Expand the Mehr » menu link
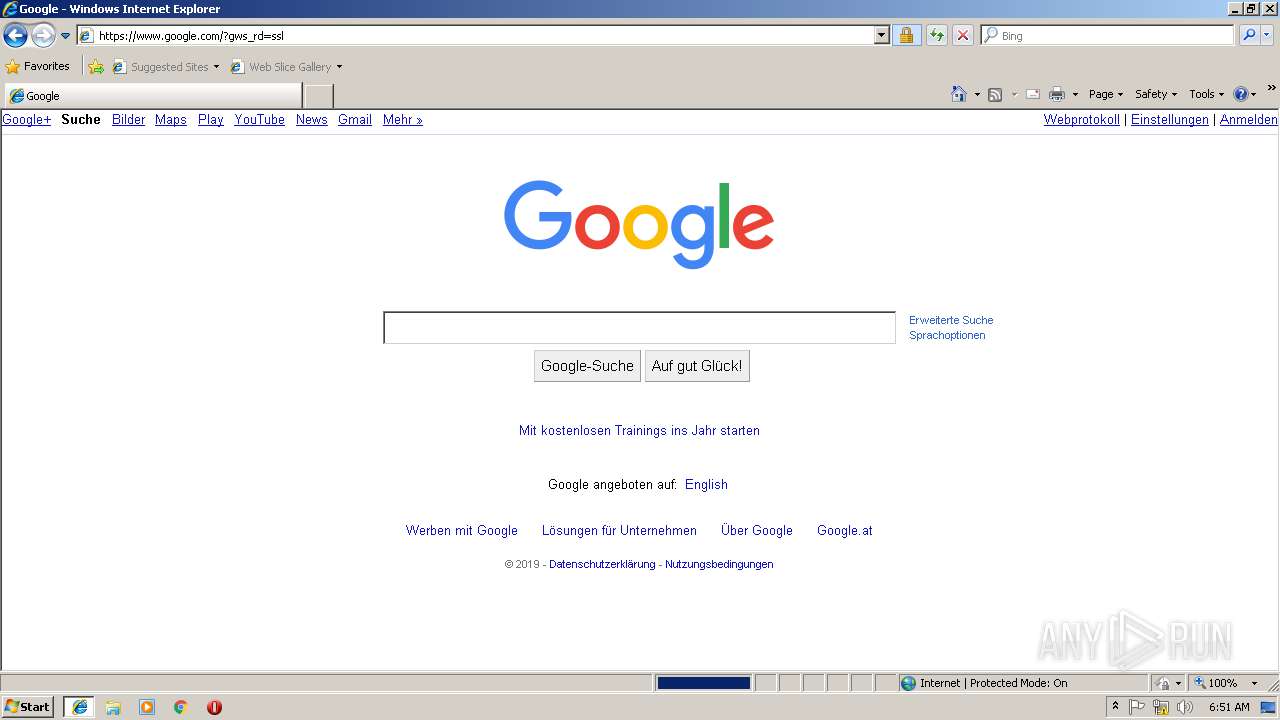 coord(402,120)
